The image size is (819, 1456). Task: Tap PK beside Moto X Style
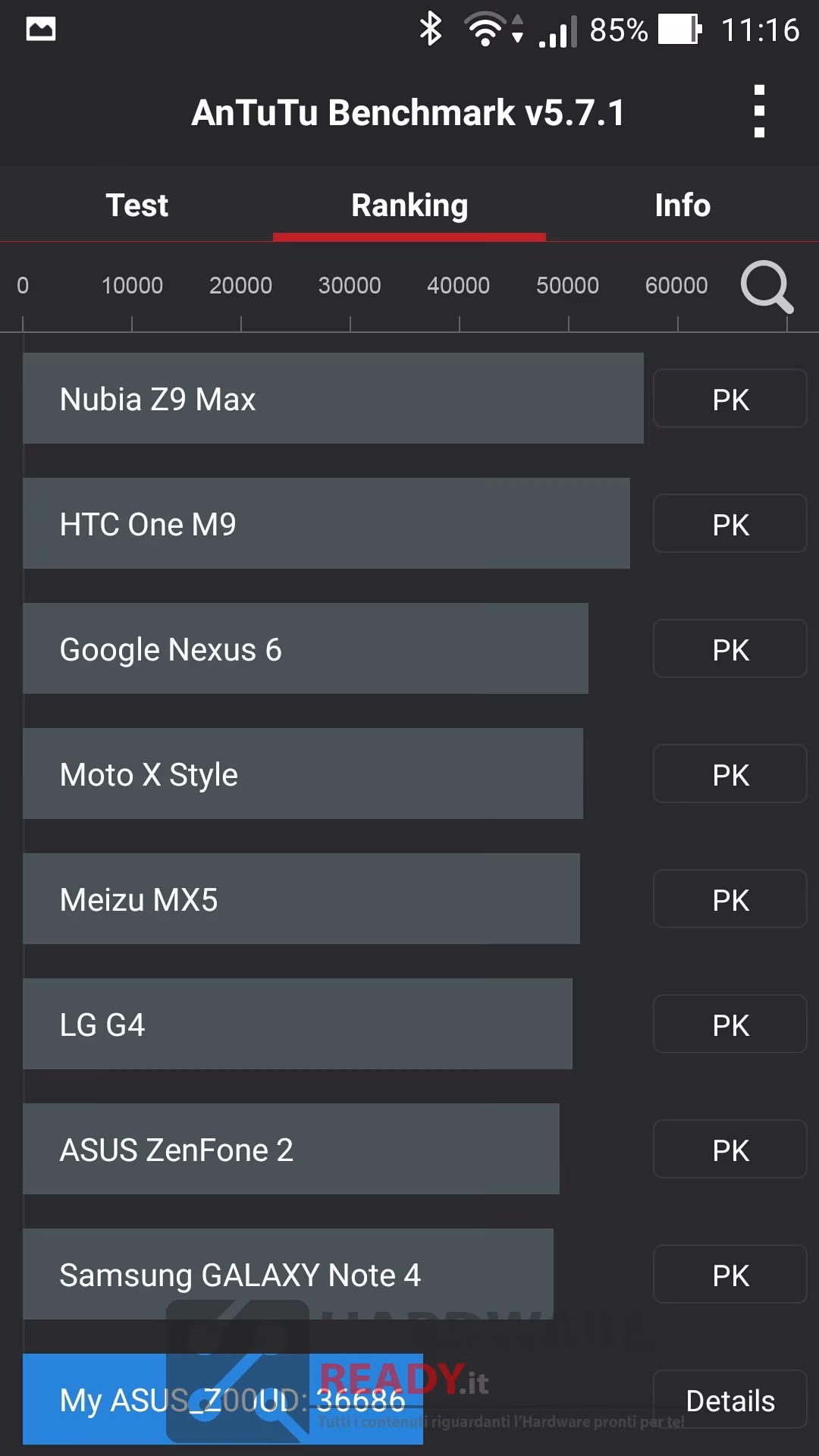(730, 773)
